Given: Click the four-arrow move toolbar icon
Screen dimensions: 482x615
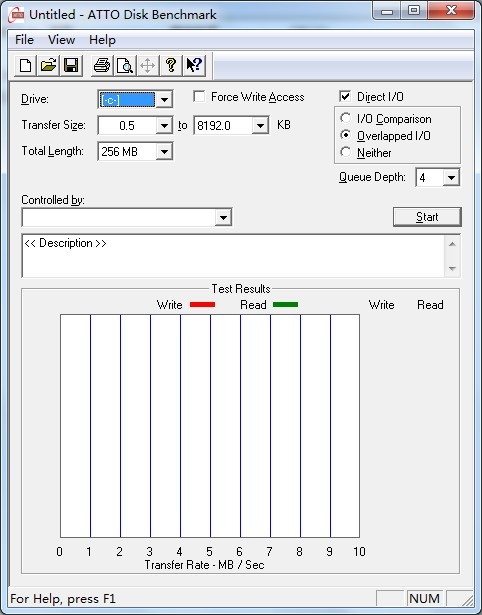Looking at the screenshot, I should click(x=147, y=65).
